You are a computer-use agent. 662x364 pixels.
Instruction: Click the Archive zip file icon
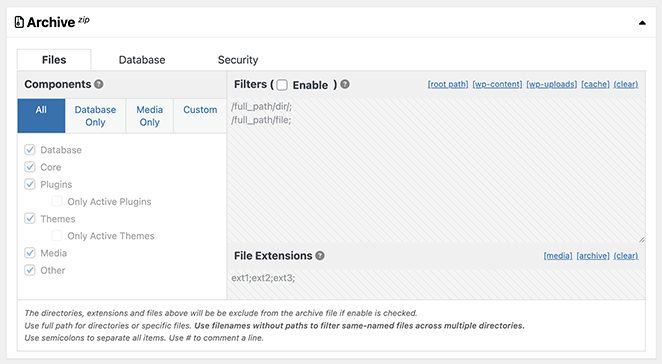coord(19,22)
